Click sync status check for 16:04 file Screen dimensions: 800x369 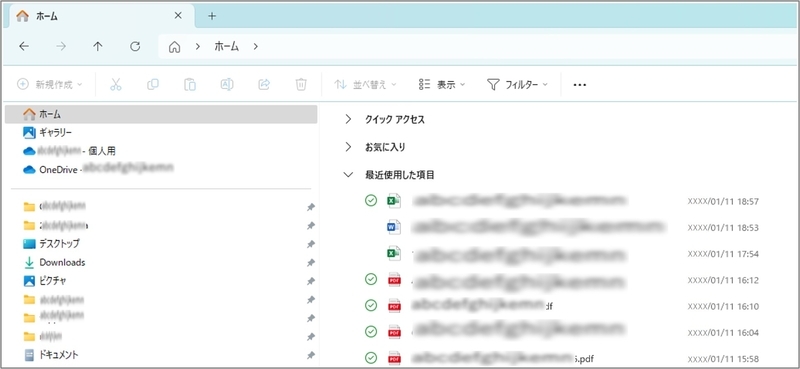pyautogui.click(x=371, y=332)
